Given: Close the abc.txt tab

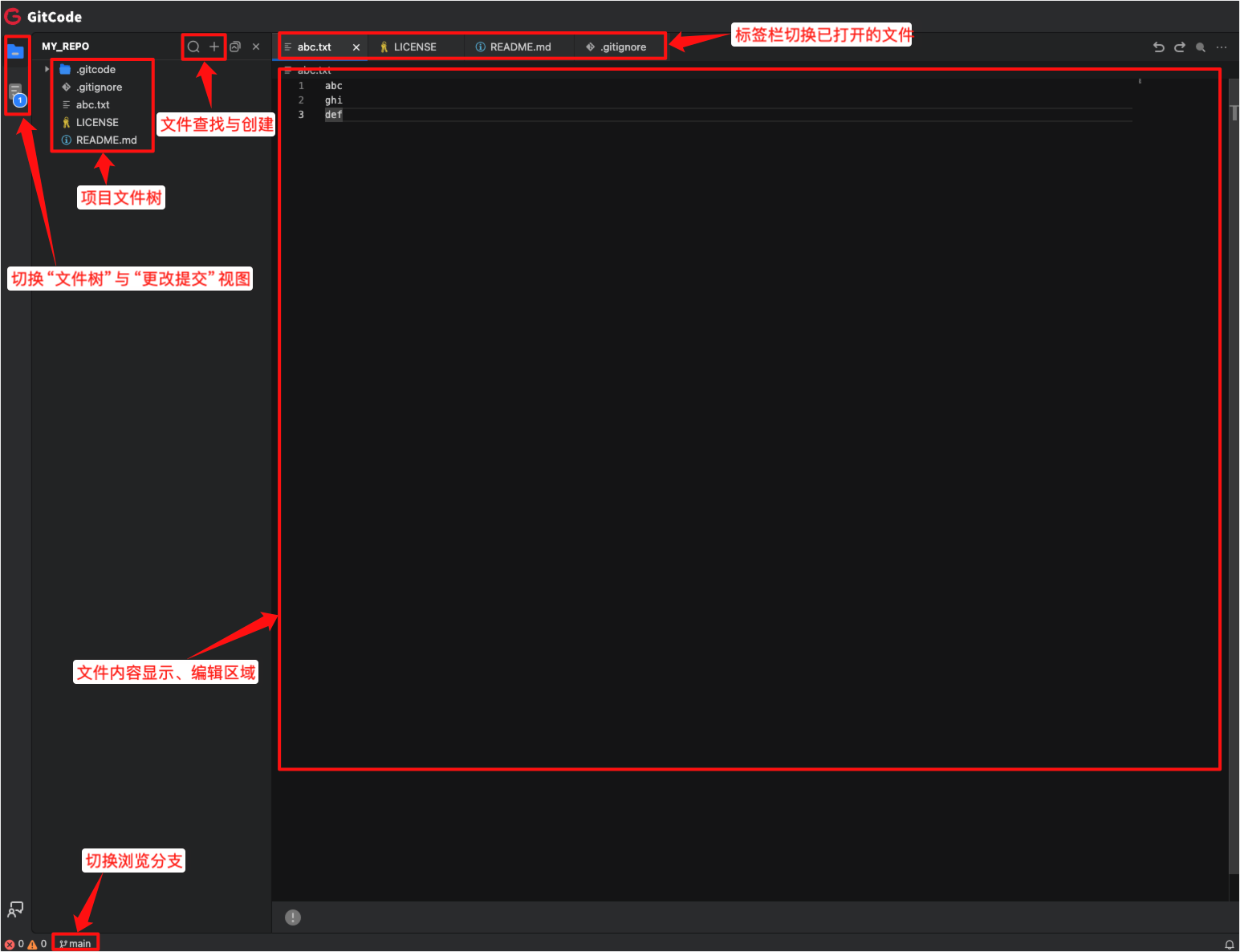Looking at the screenshot, I should pyautogui.click(x=356, y=47).
